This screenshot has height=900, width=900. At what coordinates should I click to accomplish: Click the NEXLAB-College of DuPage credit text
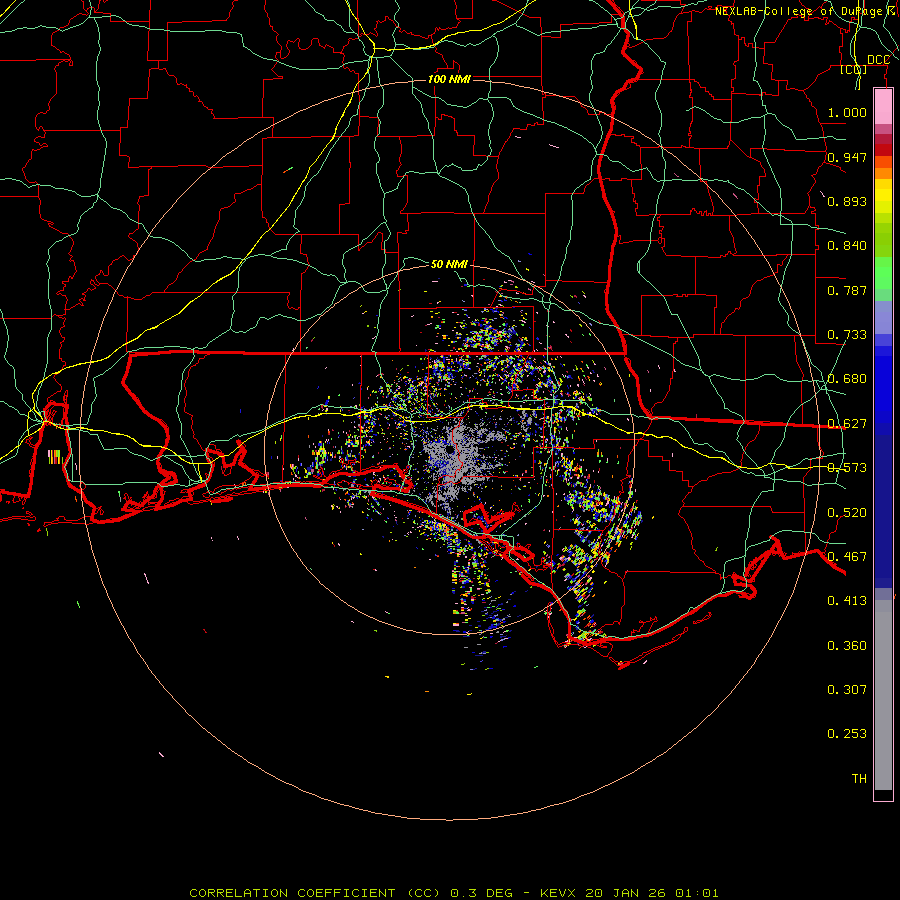pyautogui.click(x=807, y=11)
